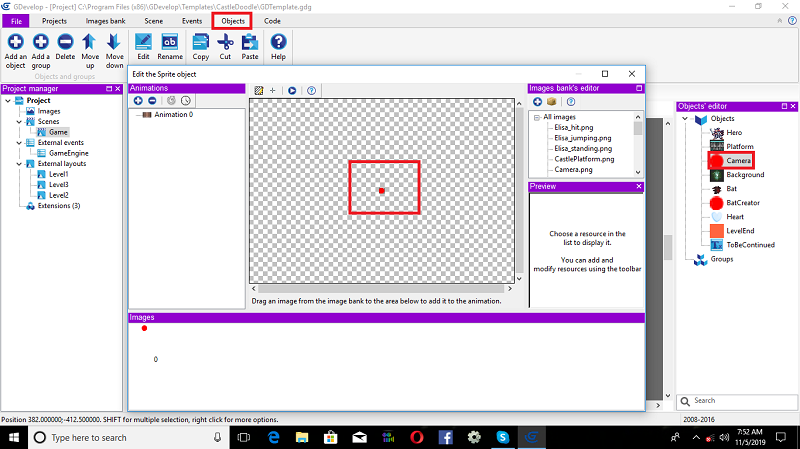Collapse the Project root node

tap(8, 101)
